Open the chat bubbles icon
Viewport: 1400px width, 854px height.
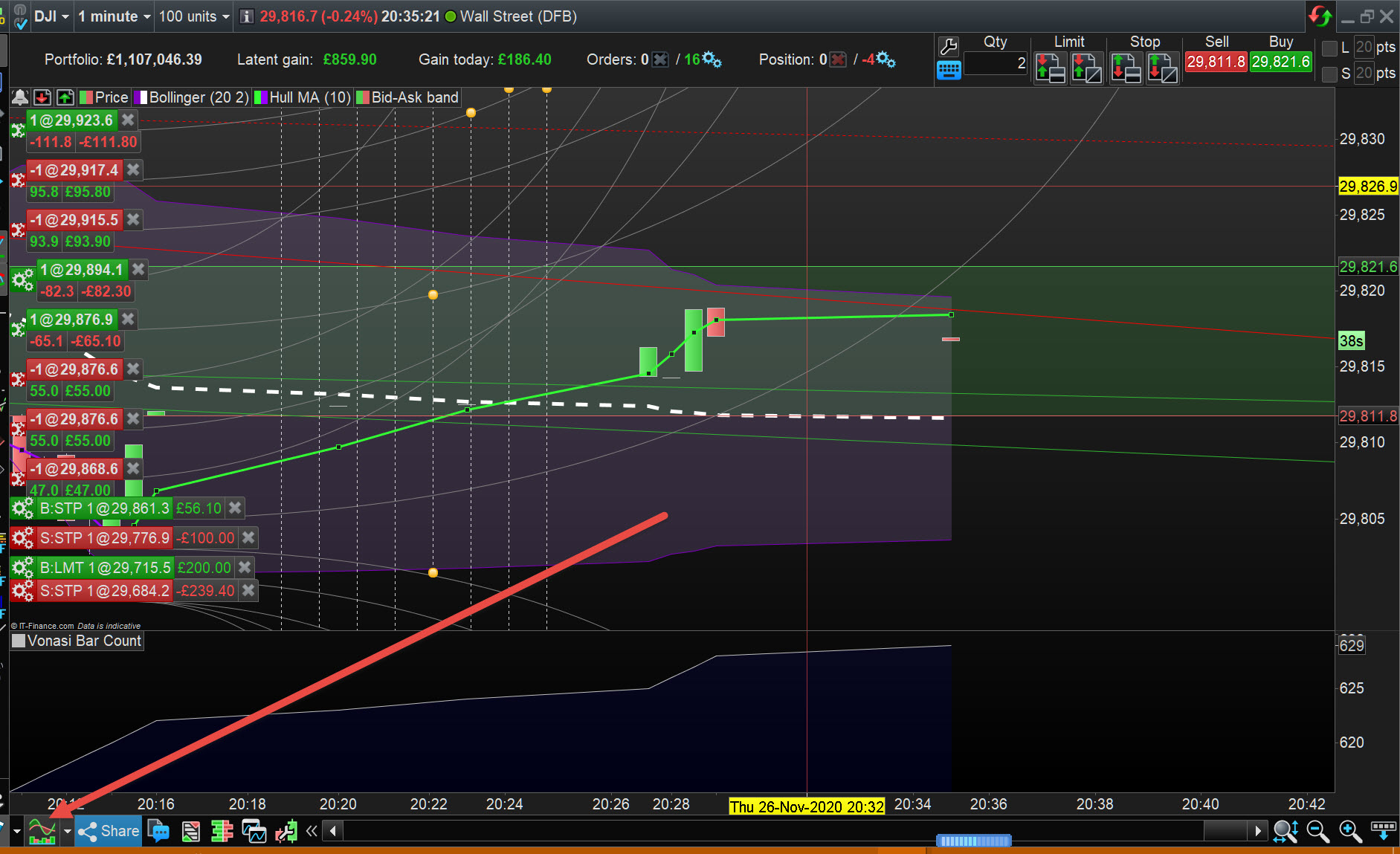[158, 830]
